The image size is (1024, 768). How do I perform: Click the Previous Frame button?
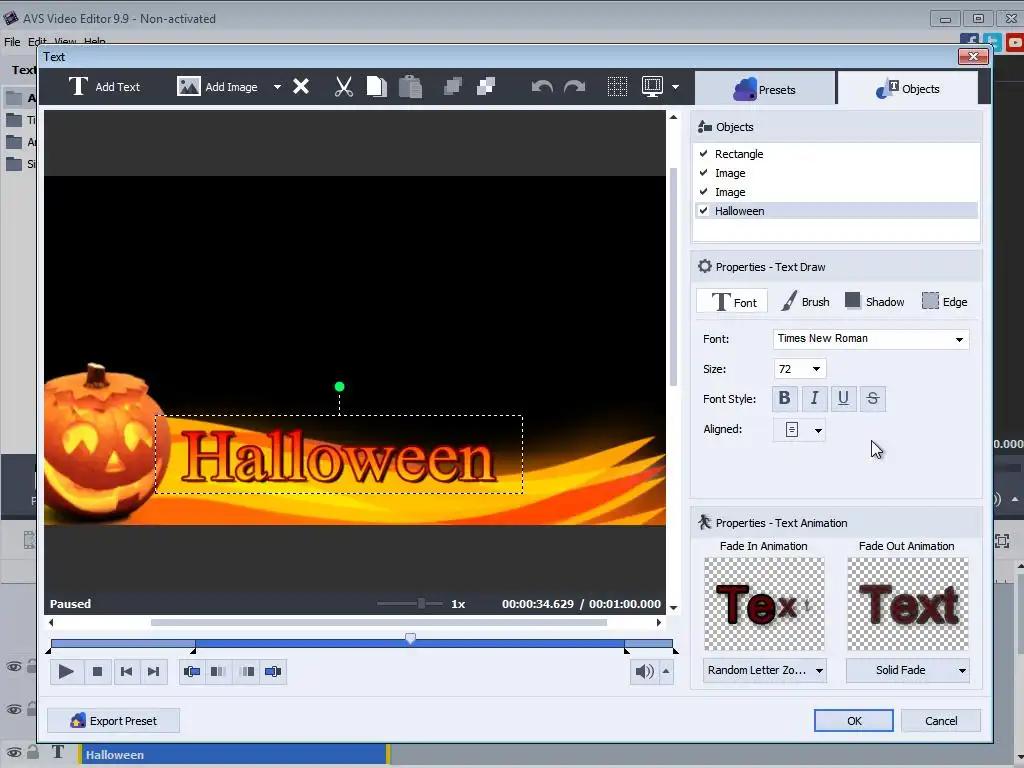(x=126, y=671)
